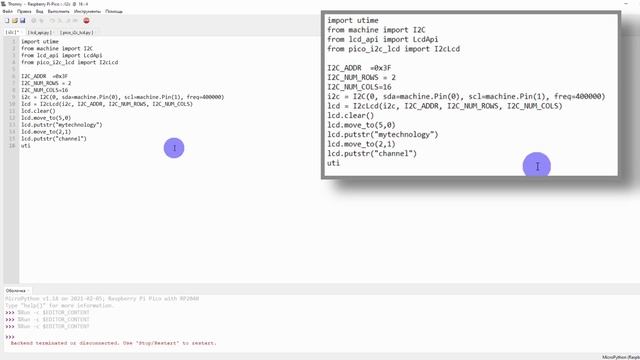The height and width of the screenshot is (360, 640).
Task: Click the line 'from lcd_api import LcdApi'
Action: coord(62,56)
